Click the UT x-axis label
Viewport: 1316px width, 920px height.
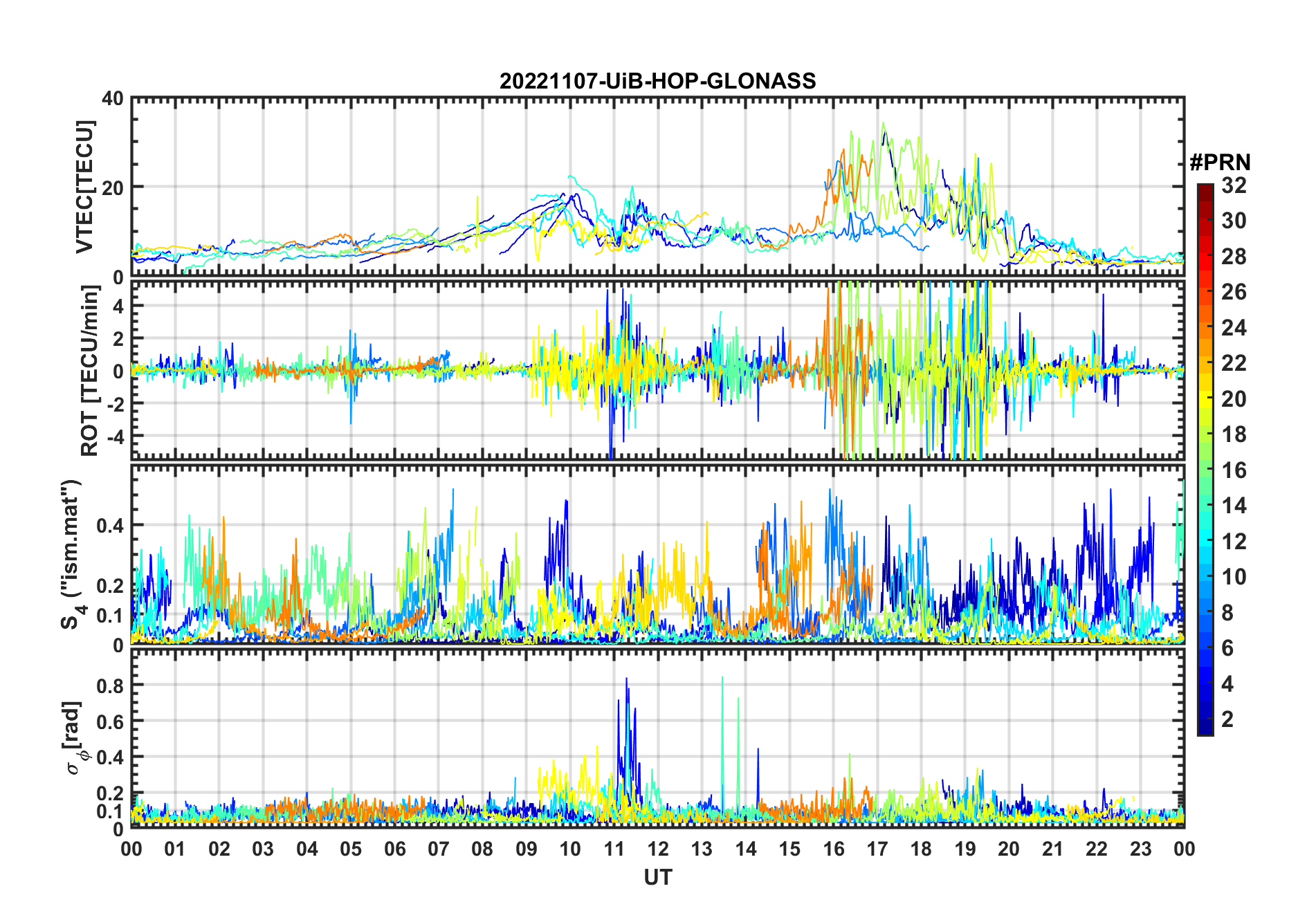(657, 877)
